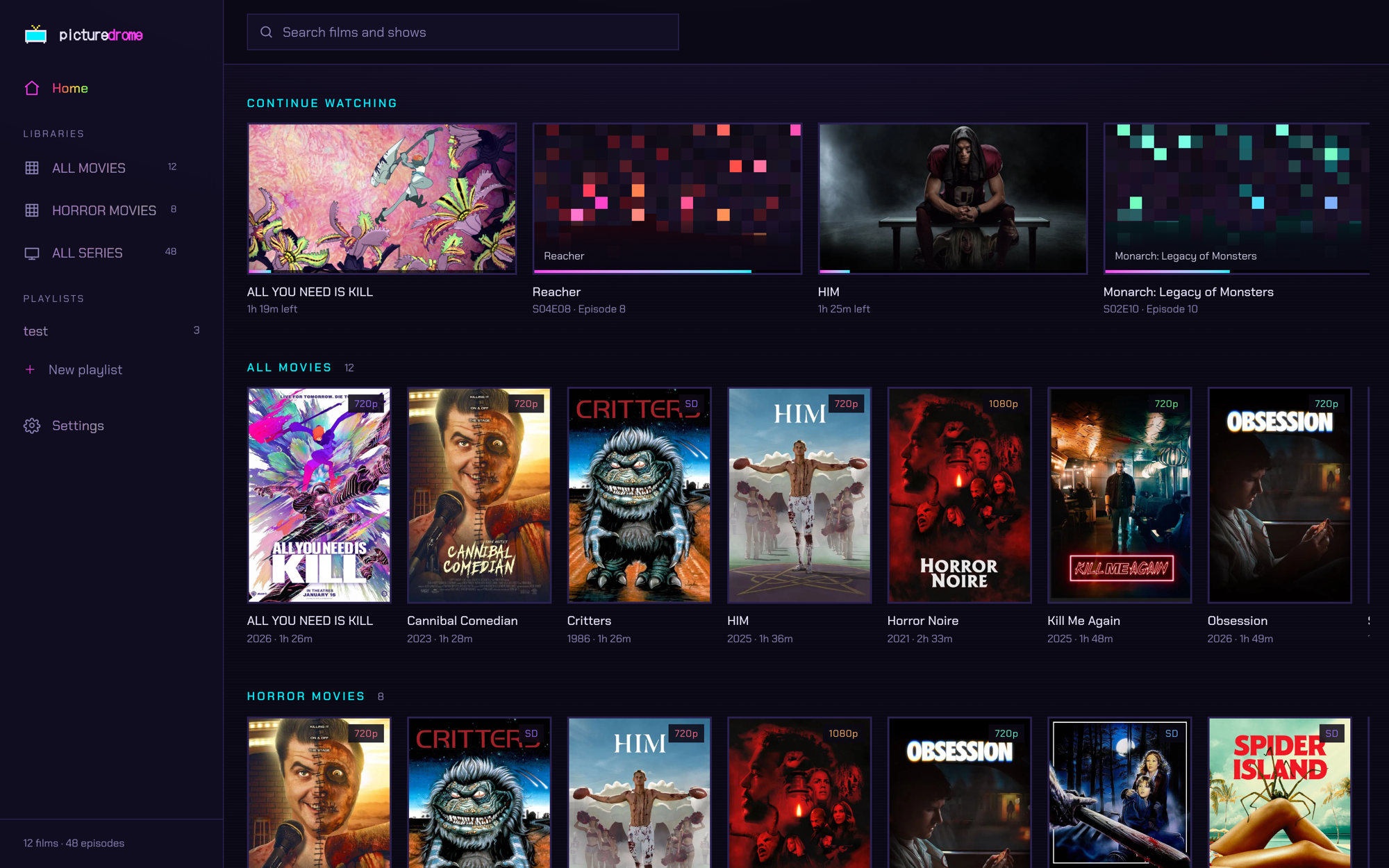The width and height of the screenshot is (1389, 868).
Task: Focus the Search films and shows field
Action: [463, 32]
